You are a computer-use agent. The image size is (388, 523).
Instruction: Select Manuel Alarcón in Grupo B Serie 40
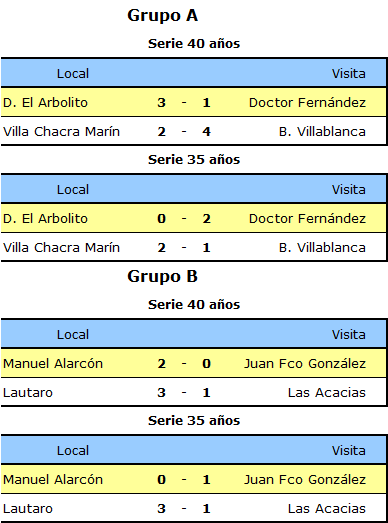click(53, 364)
